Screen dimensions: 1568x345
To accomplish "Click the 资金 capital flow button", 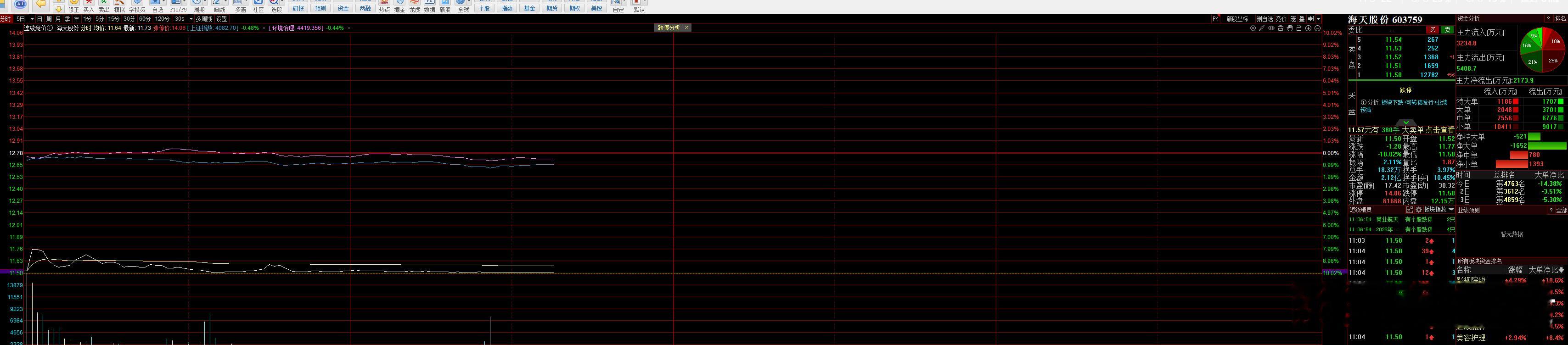I will click(x=343, y=9).
